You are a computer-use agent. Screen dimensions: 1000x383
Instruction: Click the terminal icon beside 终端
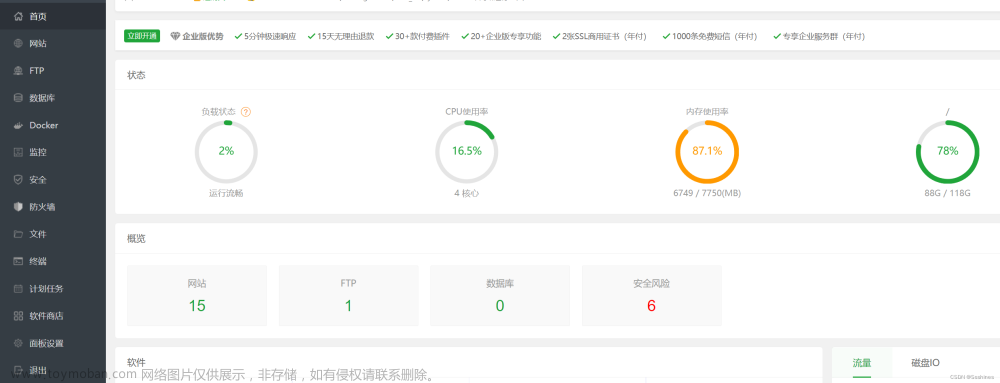[18, 261]
